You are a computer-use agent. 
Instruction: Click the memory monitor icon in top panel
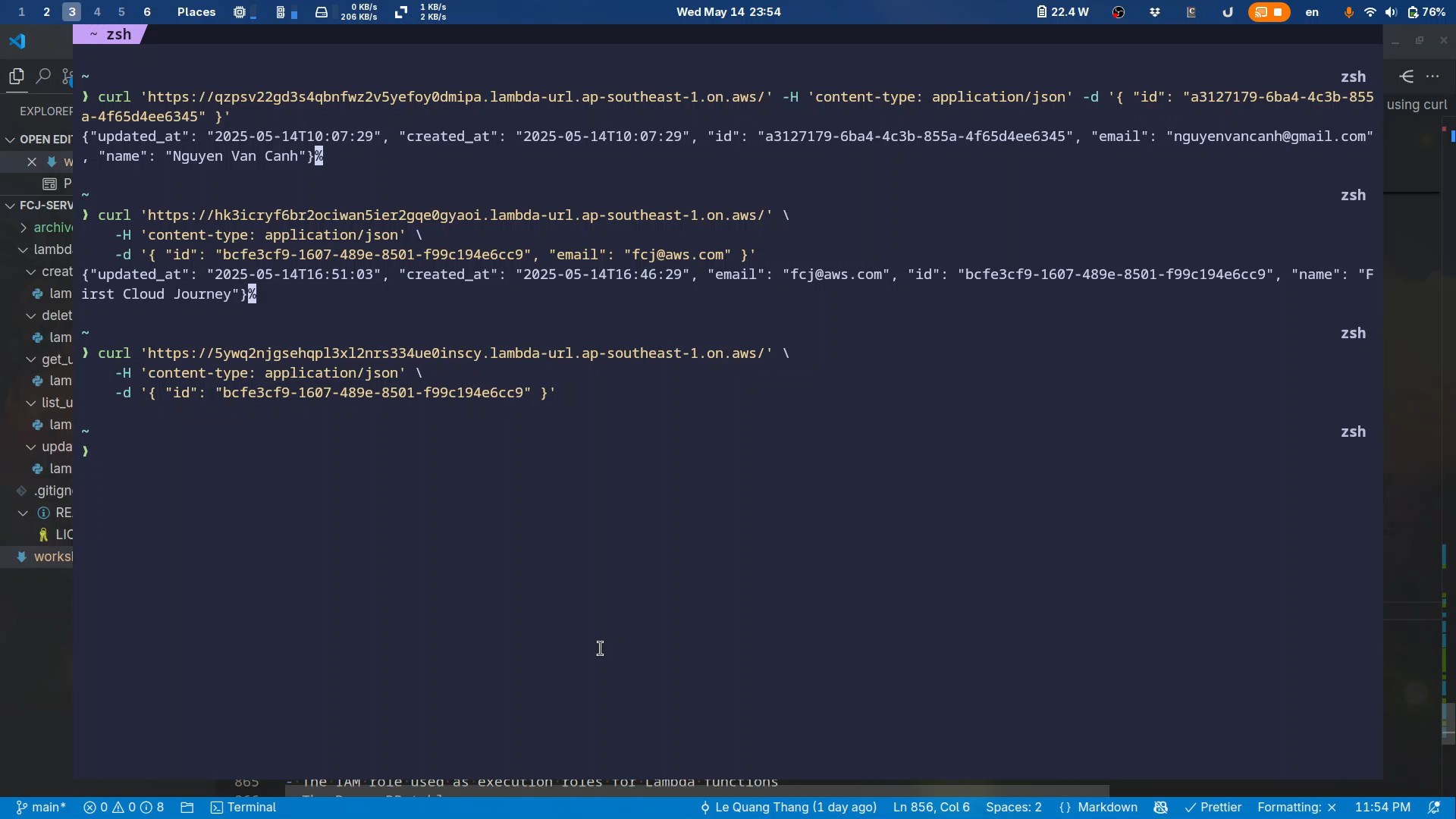tap(281, 12)
